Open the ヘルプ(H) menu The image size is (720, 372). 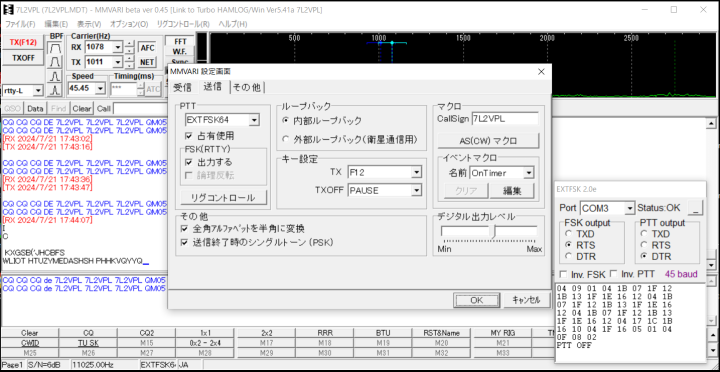coord(232,24)
